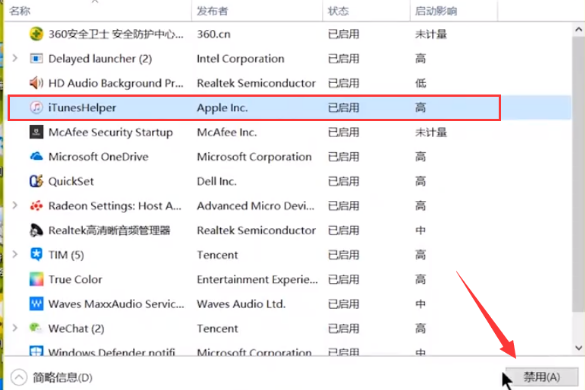Click publisher cell Intel Corporation
Image resolution: width=585 pixels, height=390 pixels.
240,59
